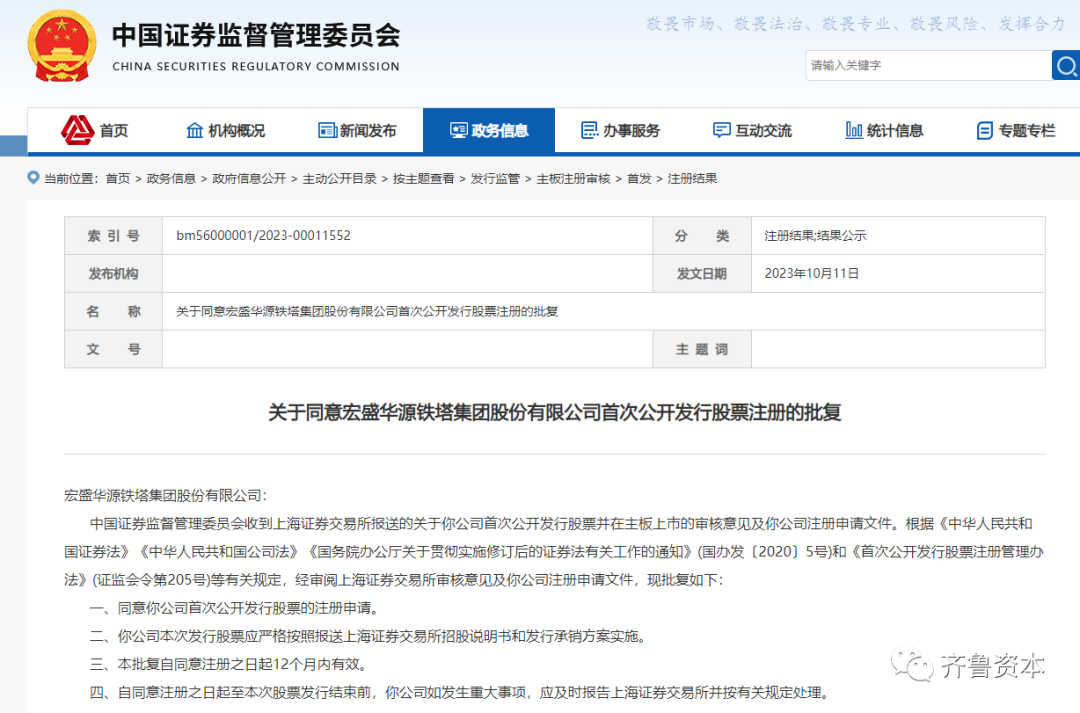The height and width of the screenshot is (713, 1080).
Task: Open 按主题查看 breadcrumb link
Action: (x=424, y=178)
